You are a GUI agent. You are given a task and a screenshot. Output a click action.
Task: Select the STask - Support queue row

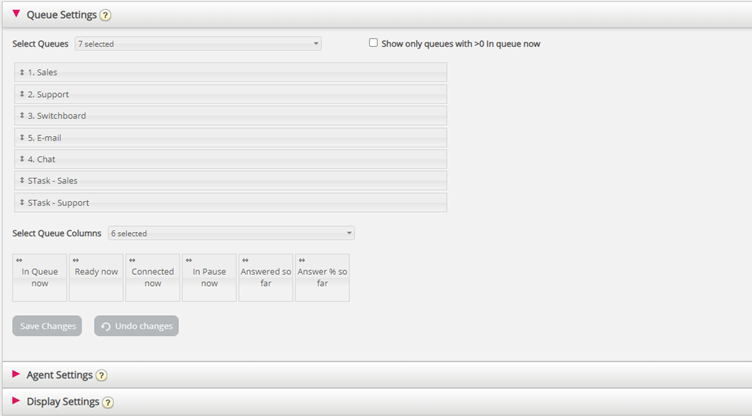pos(230,202)
